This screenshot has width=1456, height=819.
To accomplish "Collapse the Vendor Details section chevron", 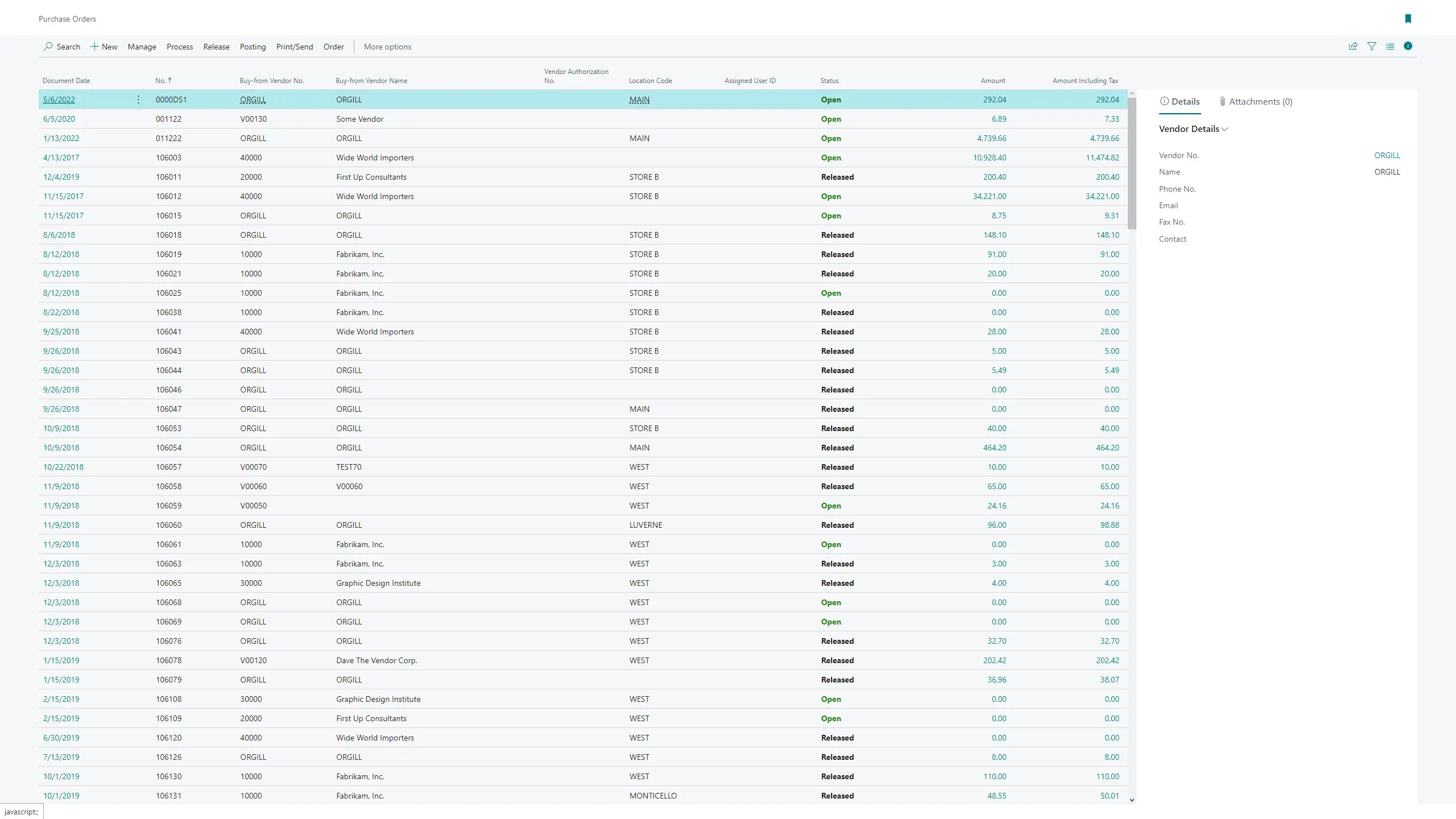I will tap(1225, 129).
